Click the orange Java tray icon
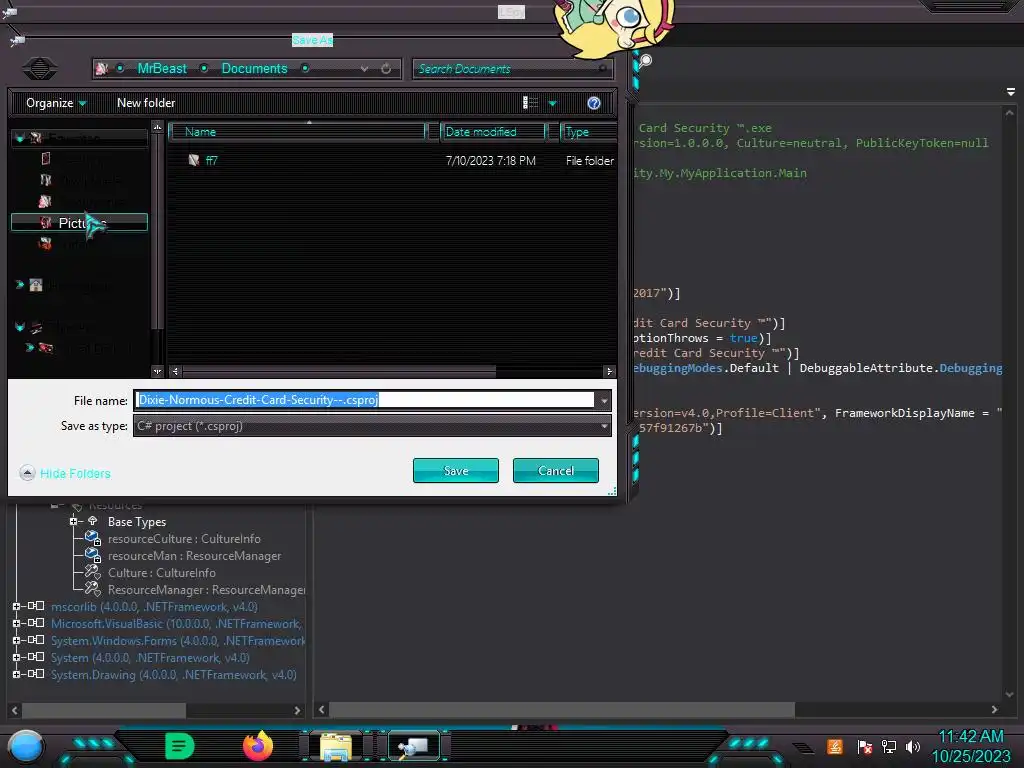1024x768 pixels. tap(835, 746)
